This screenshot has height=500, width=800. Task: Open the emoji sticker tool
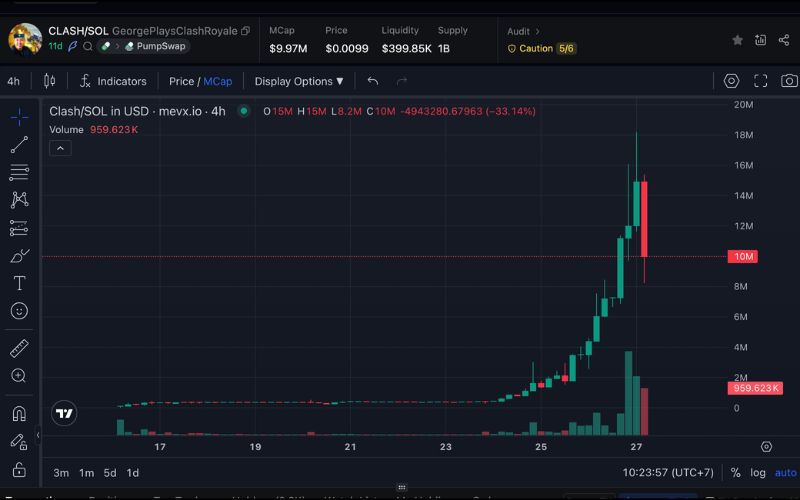(19, 311)
